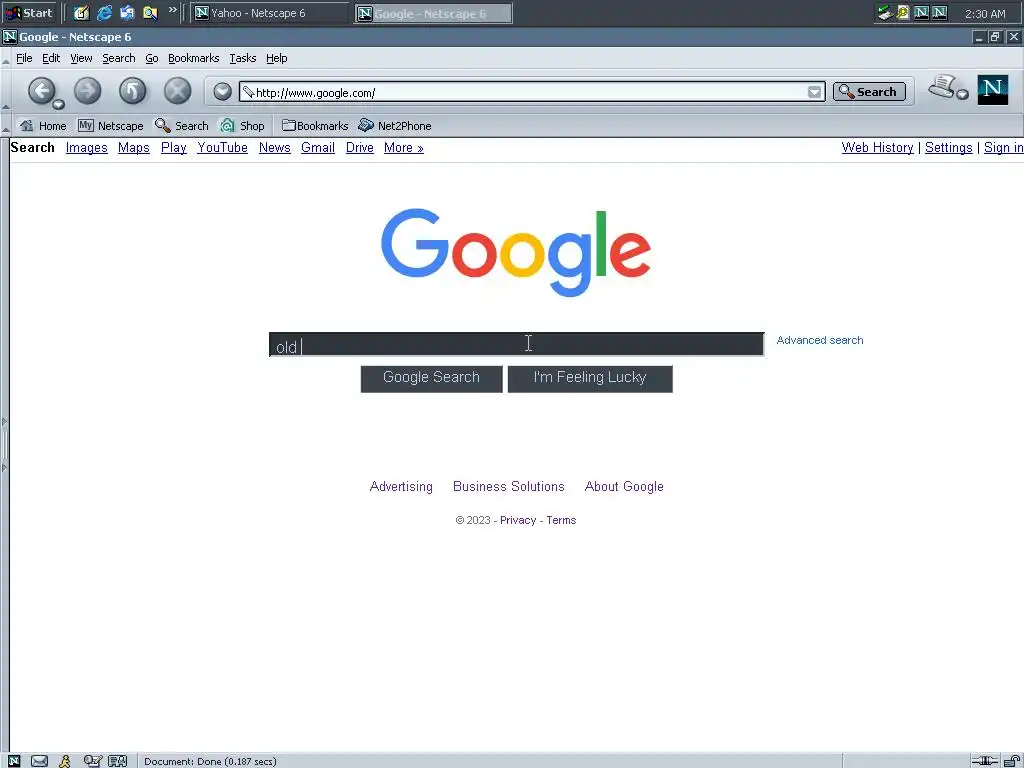Image resolution: width=1024 pixels, height=768 pixels.
Task: Click the Netscape N throbber logo
Action: tap(993, 89)
